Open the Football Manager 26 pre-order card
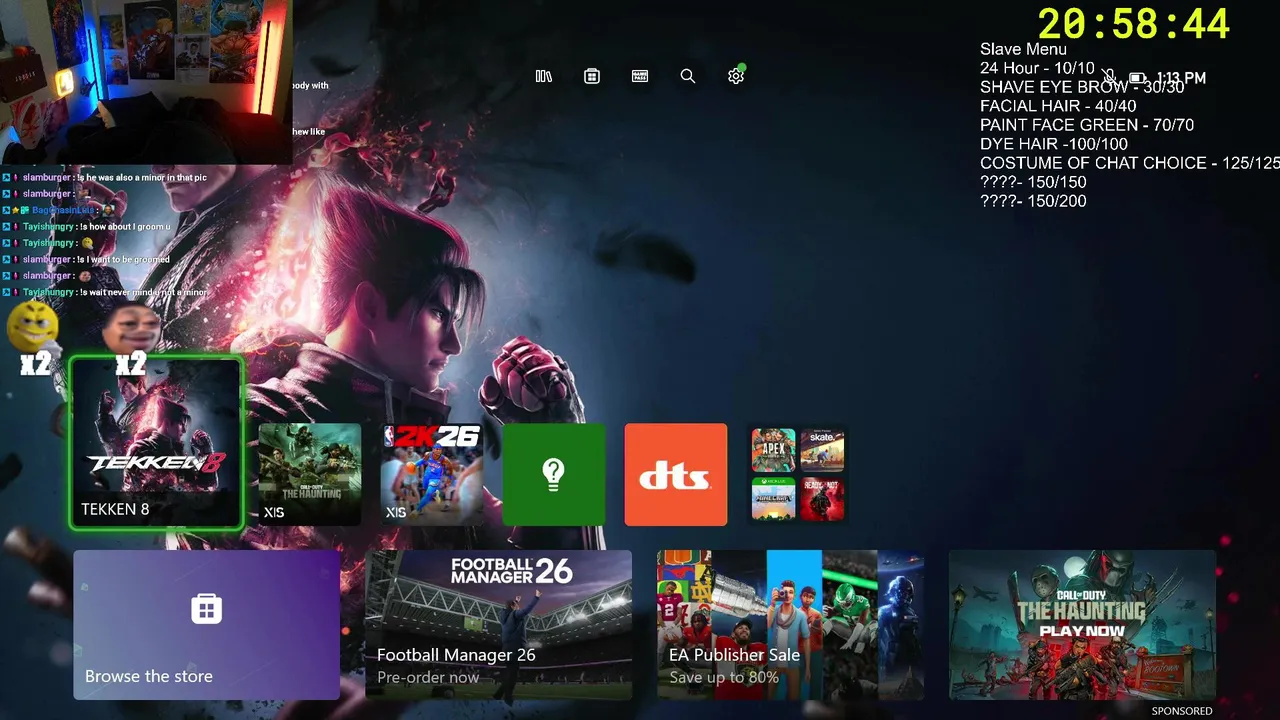 coord(498,624)
